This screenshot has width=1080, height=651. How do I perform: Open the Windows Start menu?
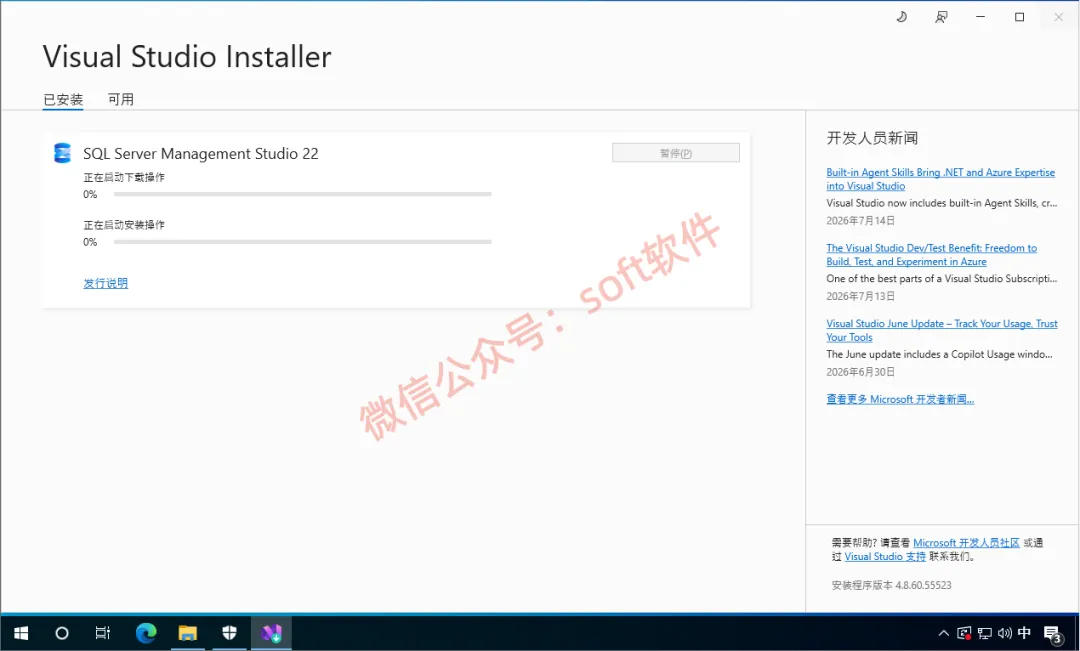click(21, 633)
